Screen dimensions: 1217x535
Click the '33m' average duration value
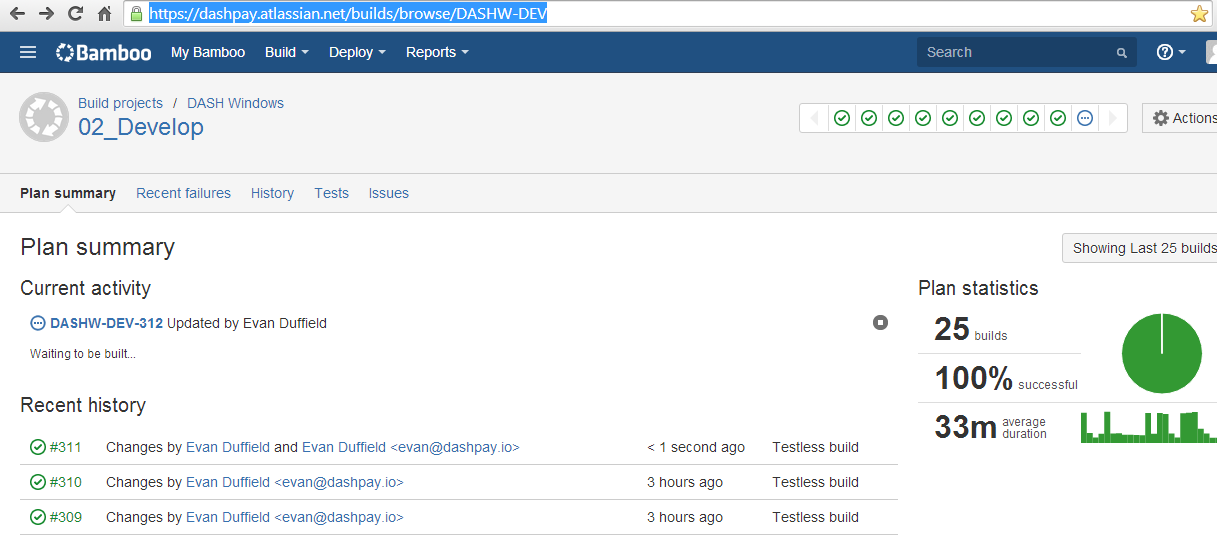[966, 427]
